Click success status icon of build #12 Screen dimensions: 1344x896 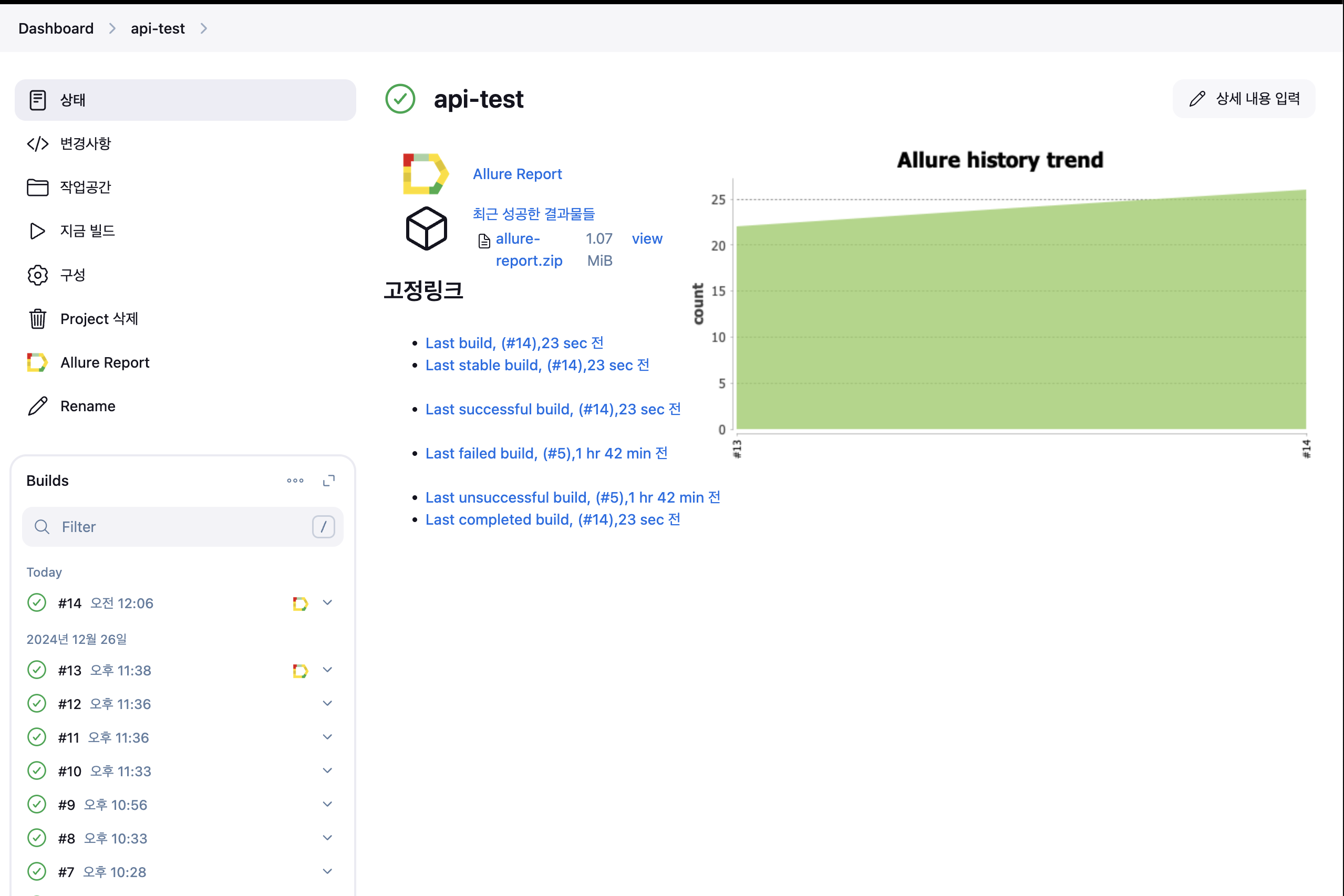(37, 703)
